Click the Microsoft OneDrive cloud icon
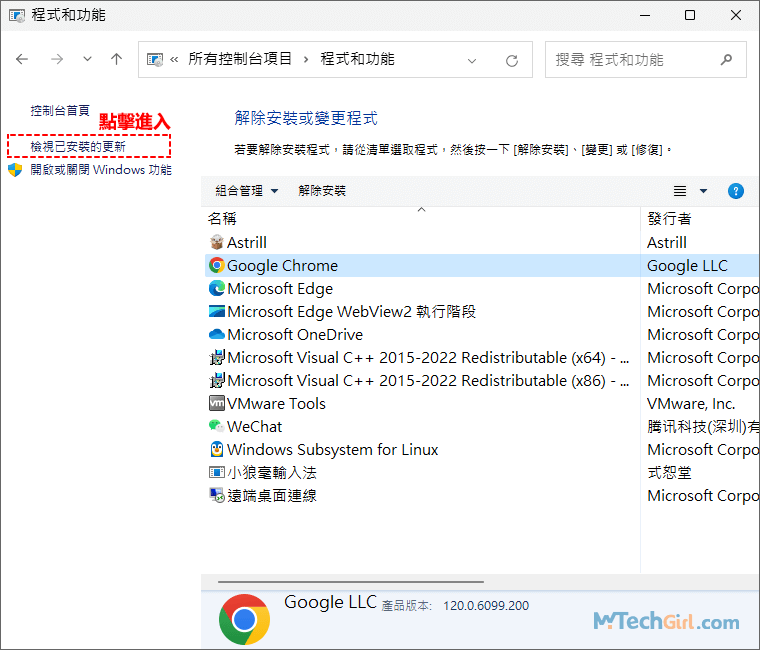 click(217, 335)
